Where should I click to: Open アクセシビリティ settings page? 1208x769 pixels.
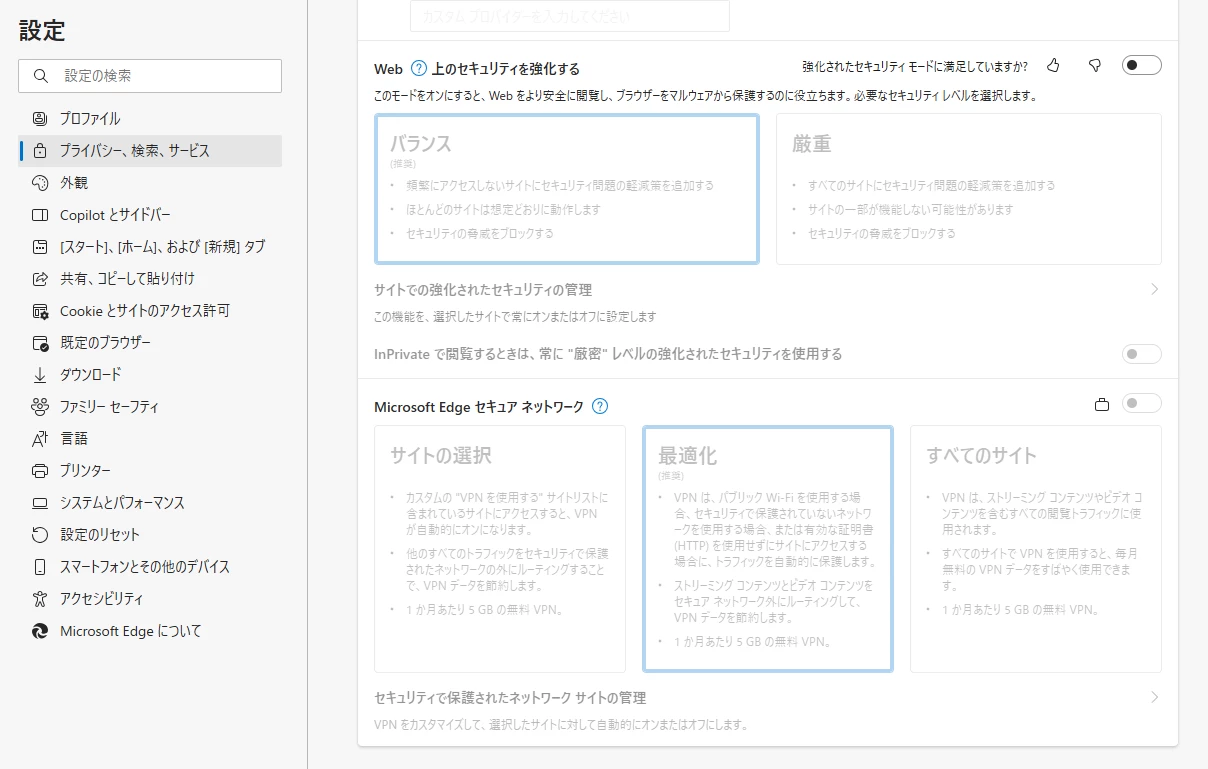150,599
